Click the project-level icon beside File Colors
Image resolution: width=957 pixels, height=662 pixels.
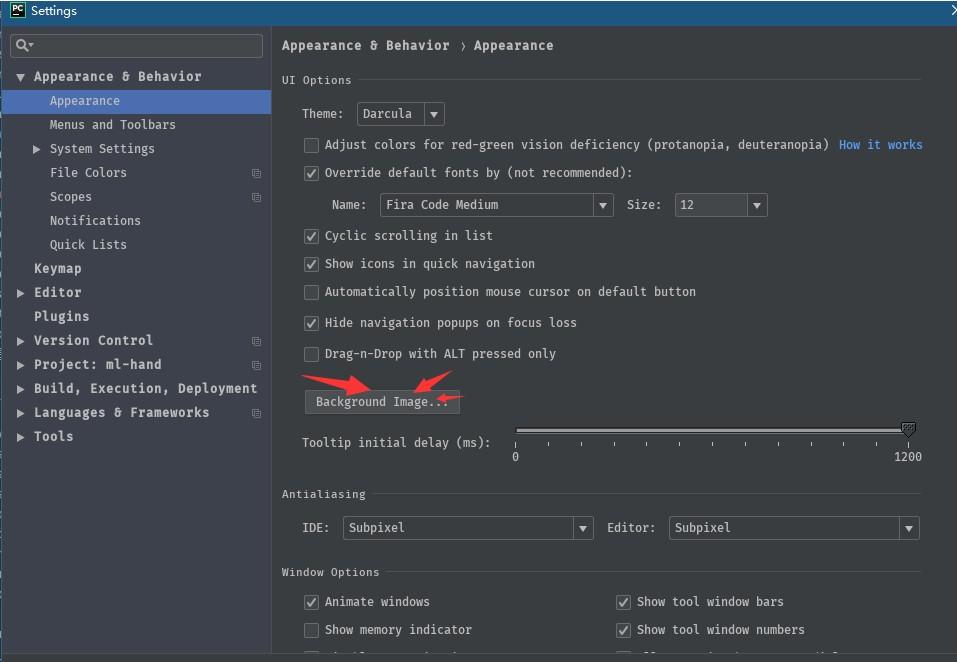point(256,173)
